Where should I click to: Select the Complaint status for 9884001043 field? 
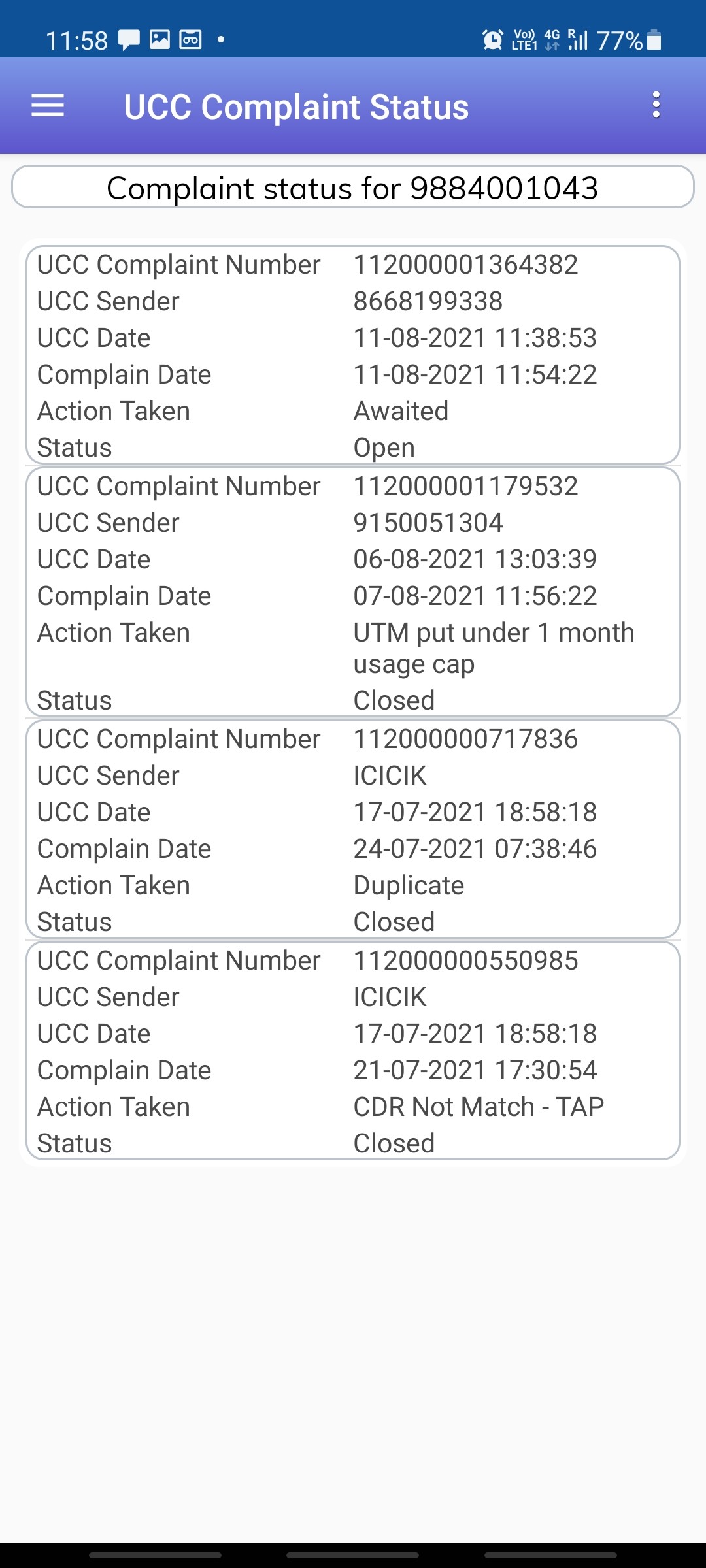click(x=353, y=187)
